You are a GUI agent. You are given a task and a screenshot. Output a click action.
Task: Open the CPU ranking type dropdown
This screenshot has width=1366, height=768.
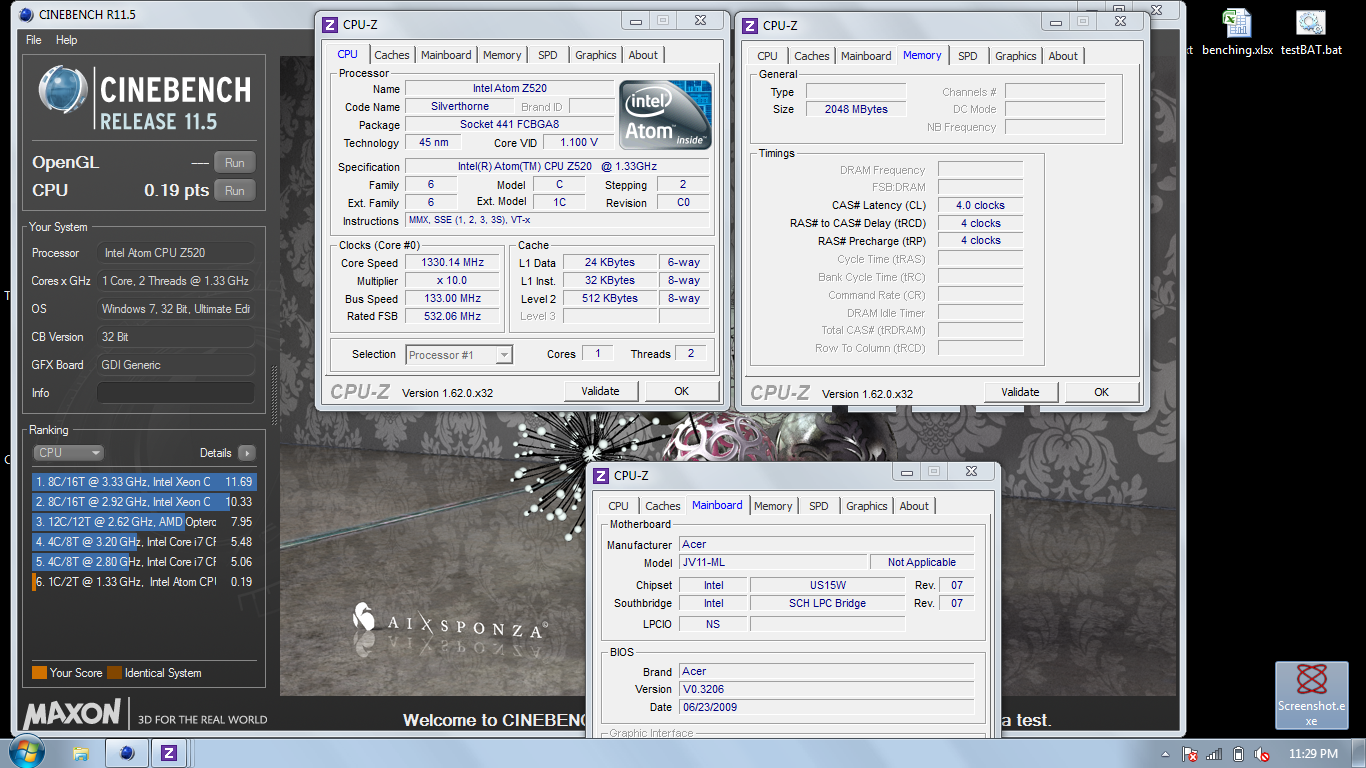click(68, 453)
